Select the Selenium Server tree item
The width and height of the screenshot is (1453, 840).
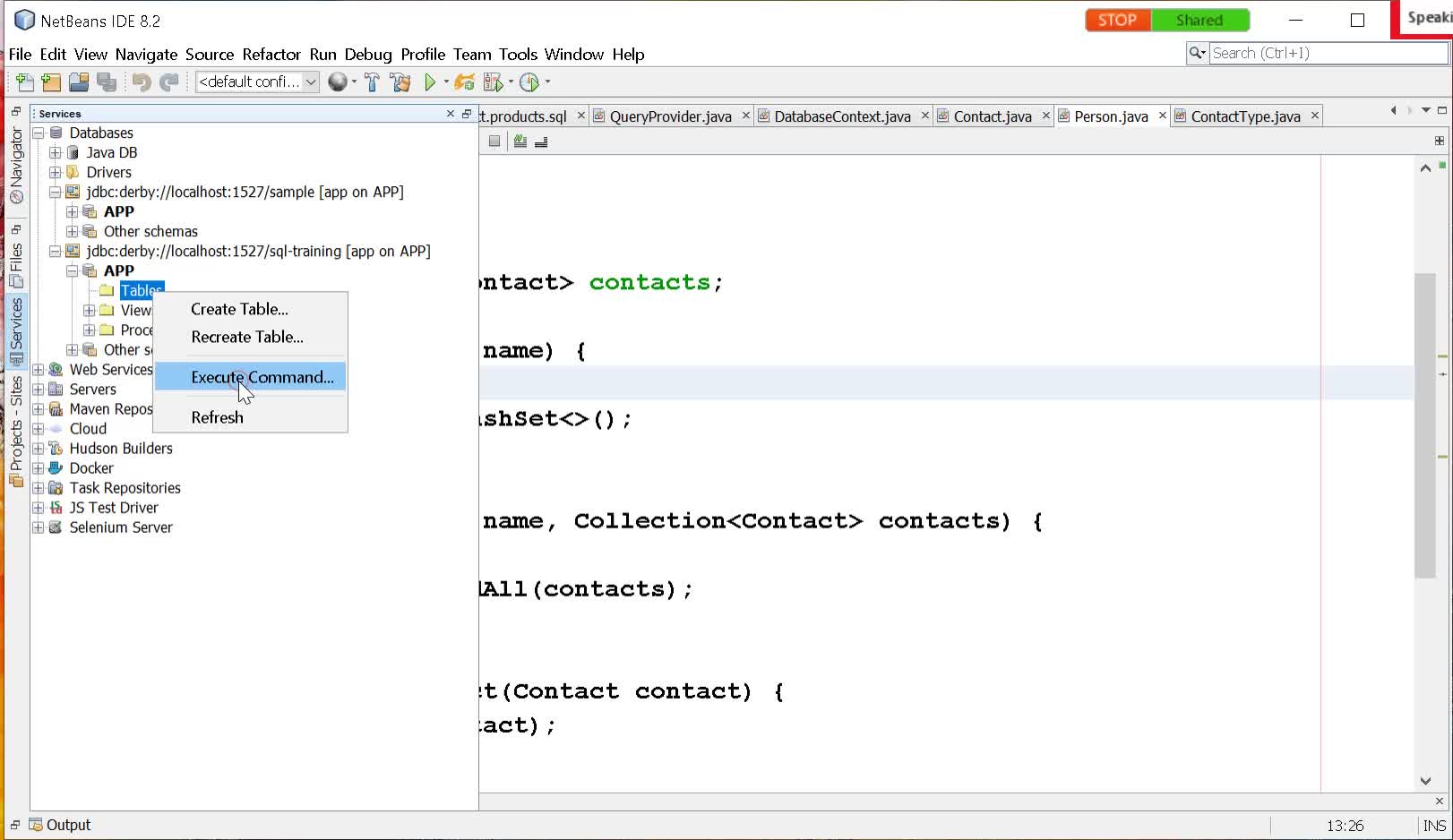tap(121, 527)
